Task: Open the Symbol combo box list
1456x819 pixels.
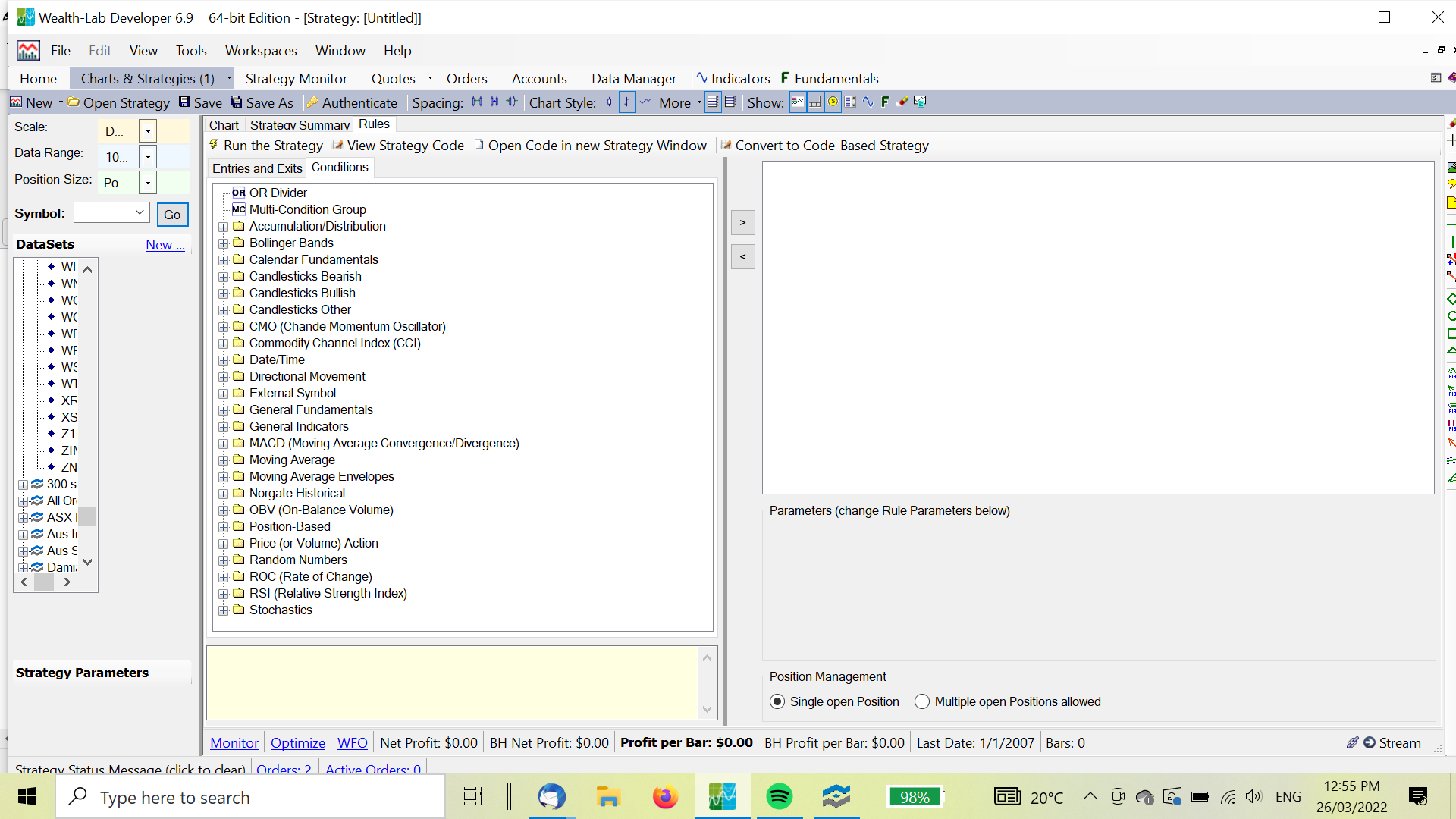Action: pos(140,213)
